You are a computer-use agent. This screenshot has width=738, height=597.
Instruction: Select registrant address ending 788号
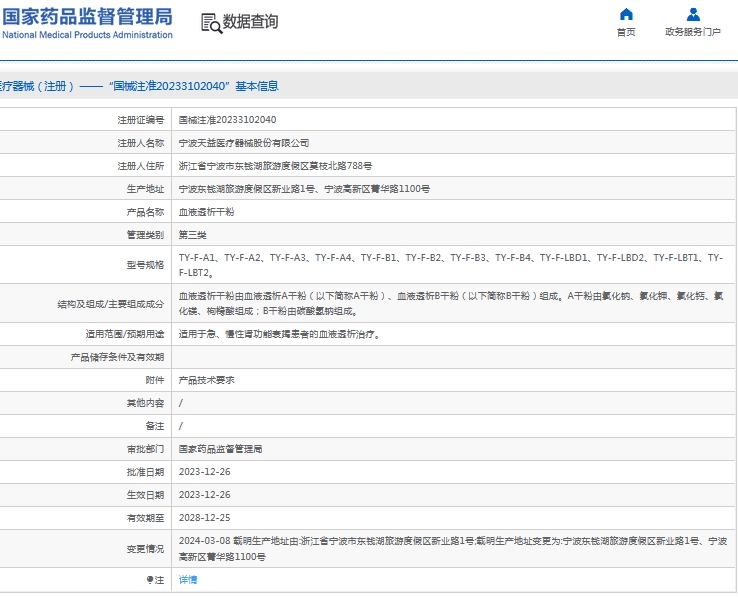tap(275, 166)
